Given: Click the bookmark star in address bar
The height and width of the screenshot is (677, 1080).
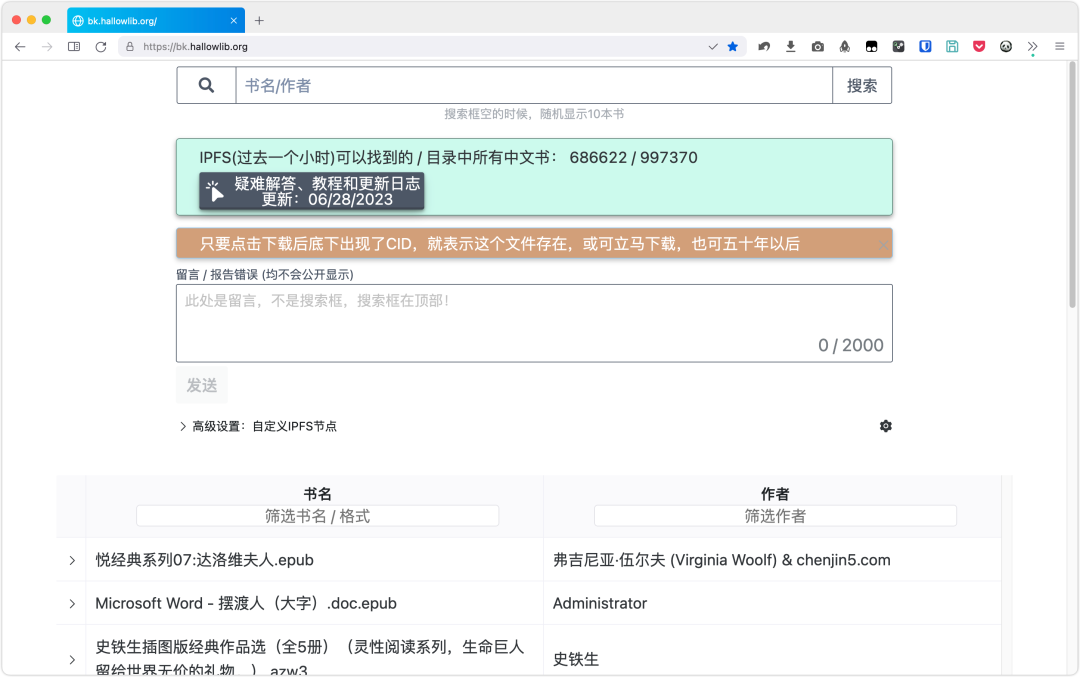Looking at the screenshot, I should pyautogui.click(x=733, y=47).
